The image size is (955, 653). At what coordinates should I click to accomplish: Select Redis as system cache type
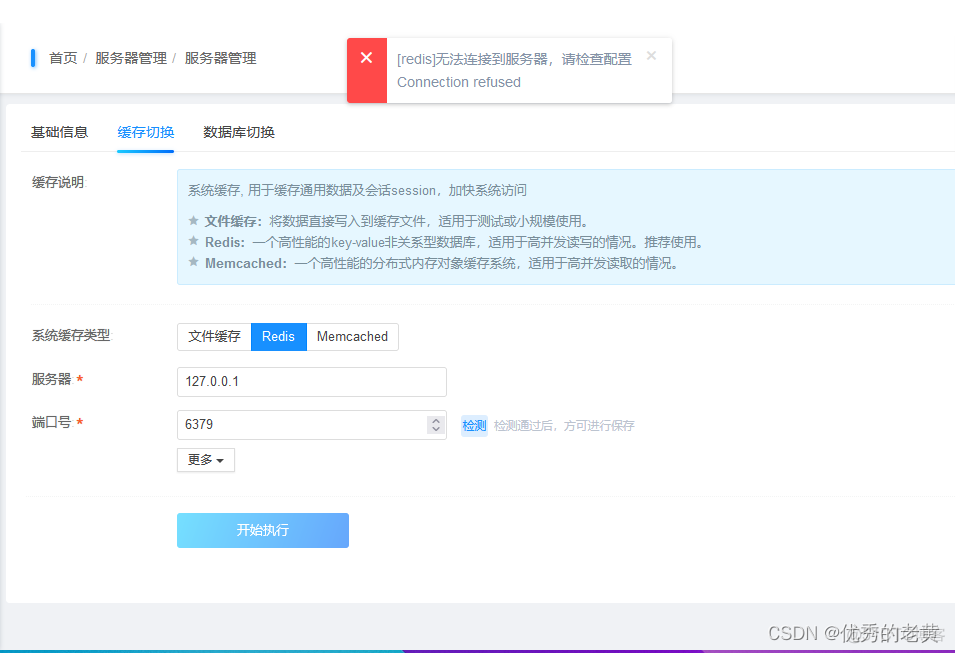(x=278, y=337)
